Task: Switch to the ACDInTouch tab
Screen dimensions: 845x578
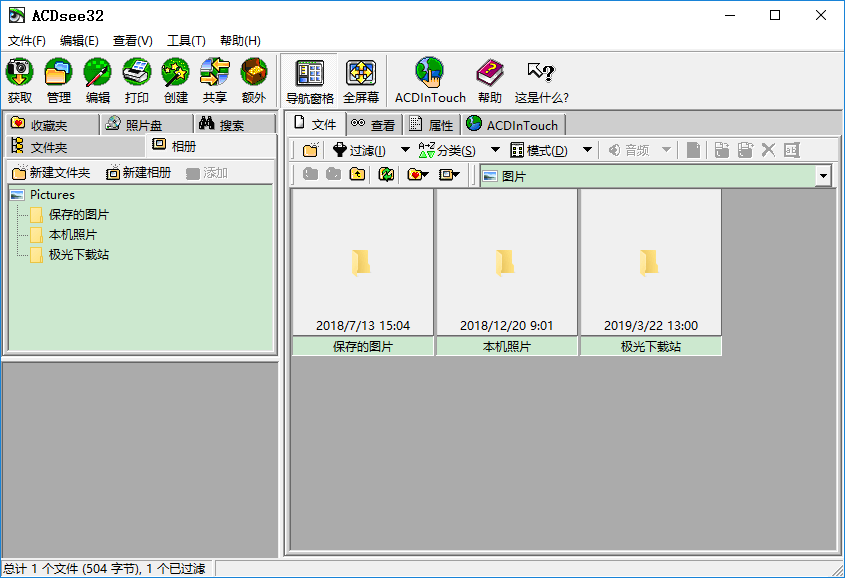Action: point(513,125)
